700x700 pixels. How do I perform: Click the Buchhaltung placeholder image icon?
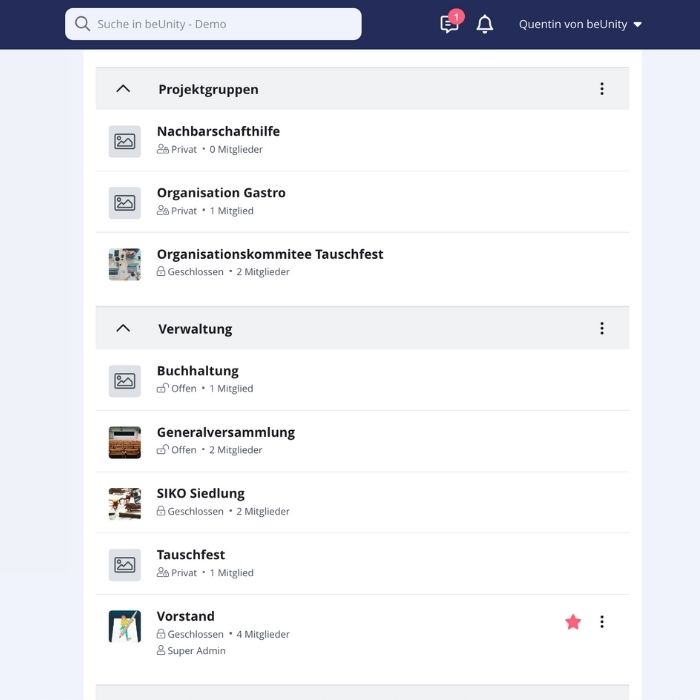[125, 381]
